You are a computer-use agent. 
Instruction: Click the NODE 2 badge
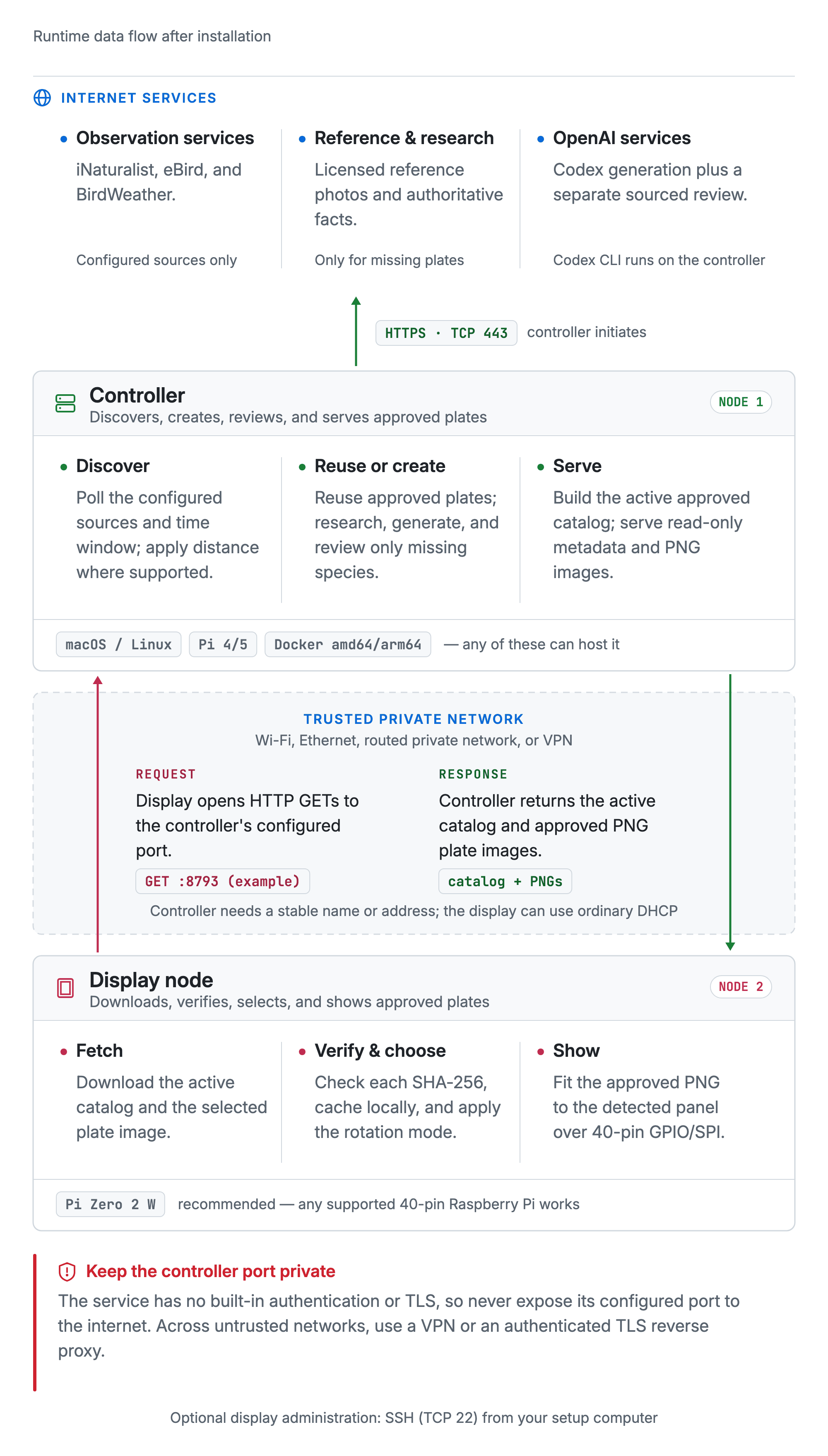pyautogui.click(x=740, y=987)
